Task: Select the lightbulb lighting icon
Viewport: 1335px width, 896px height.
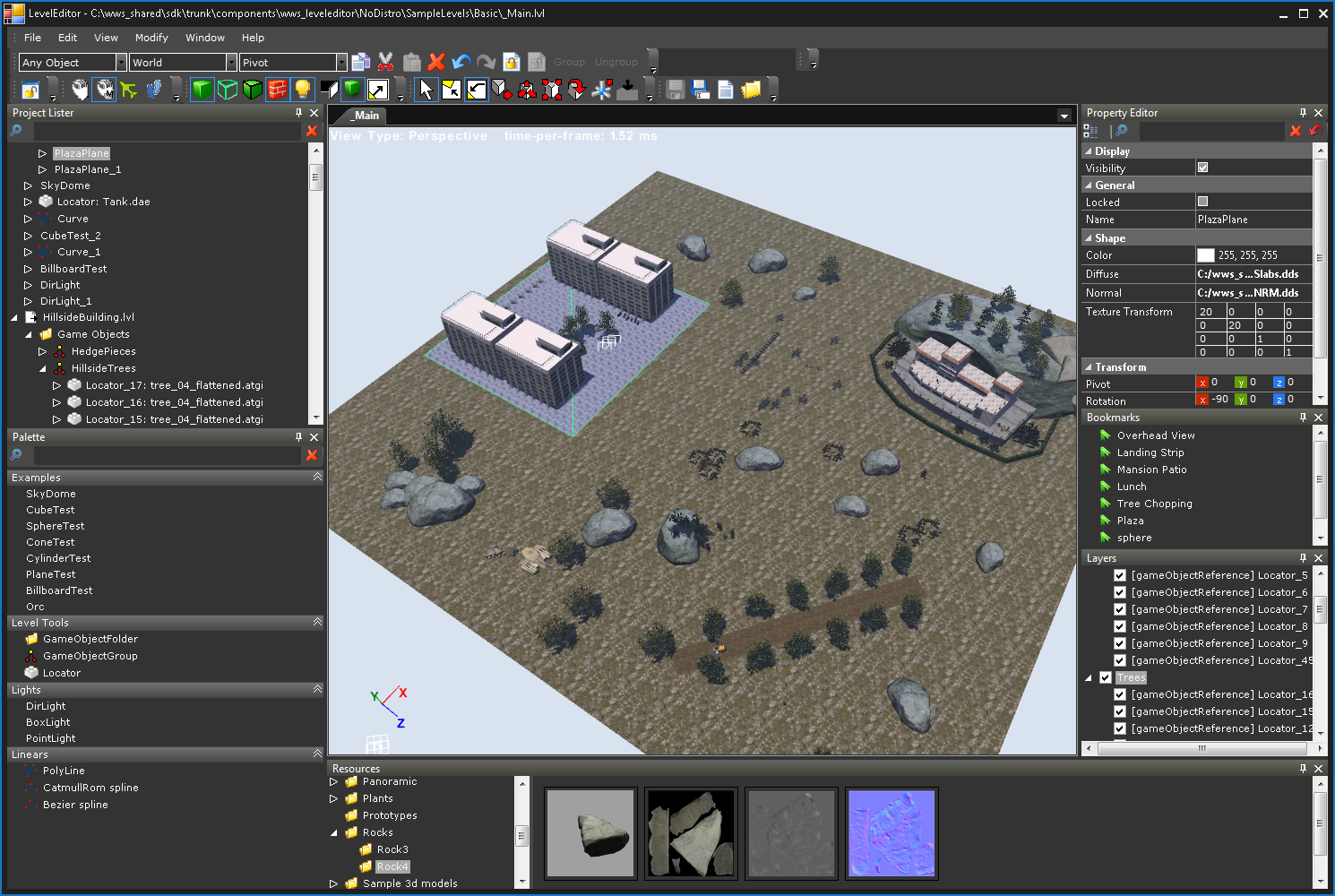Action: tap(302, 90)
